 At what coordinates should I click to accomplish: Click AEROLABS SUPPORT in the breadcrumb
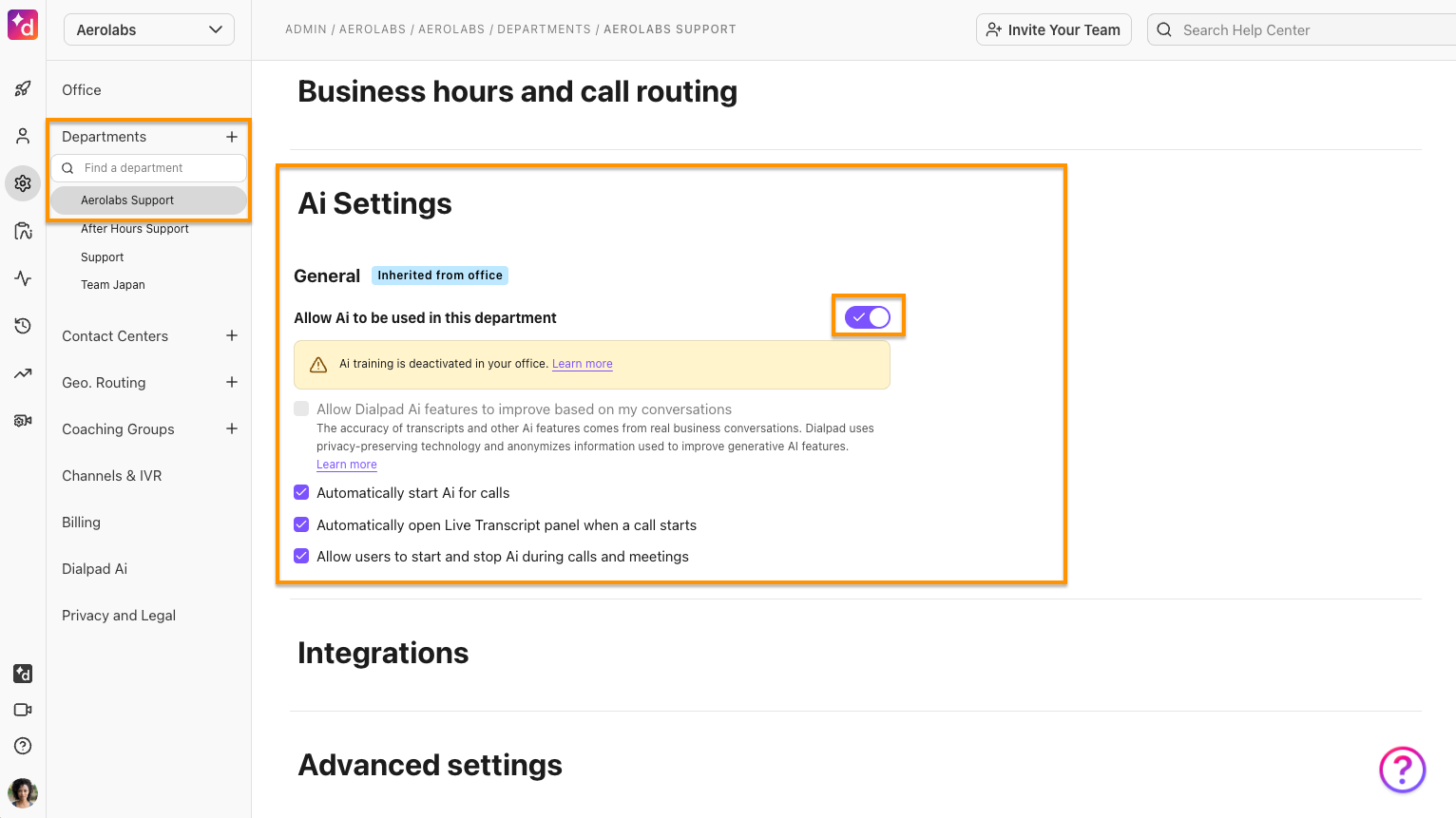coord(670,29)
